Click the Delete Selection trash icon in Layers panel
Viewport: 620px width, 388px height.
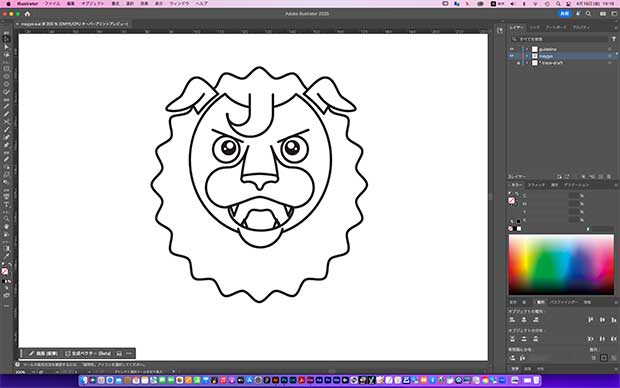(609, 177)
